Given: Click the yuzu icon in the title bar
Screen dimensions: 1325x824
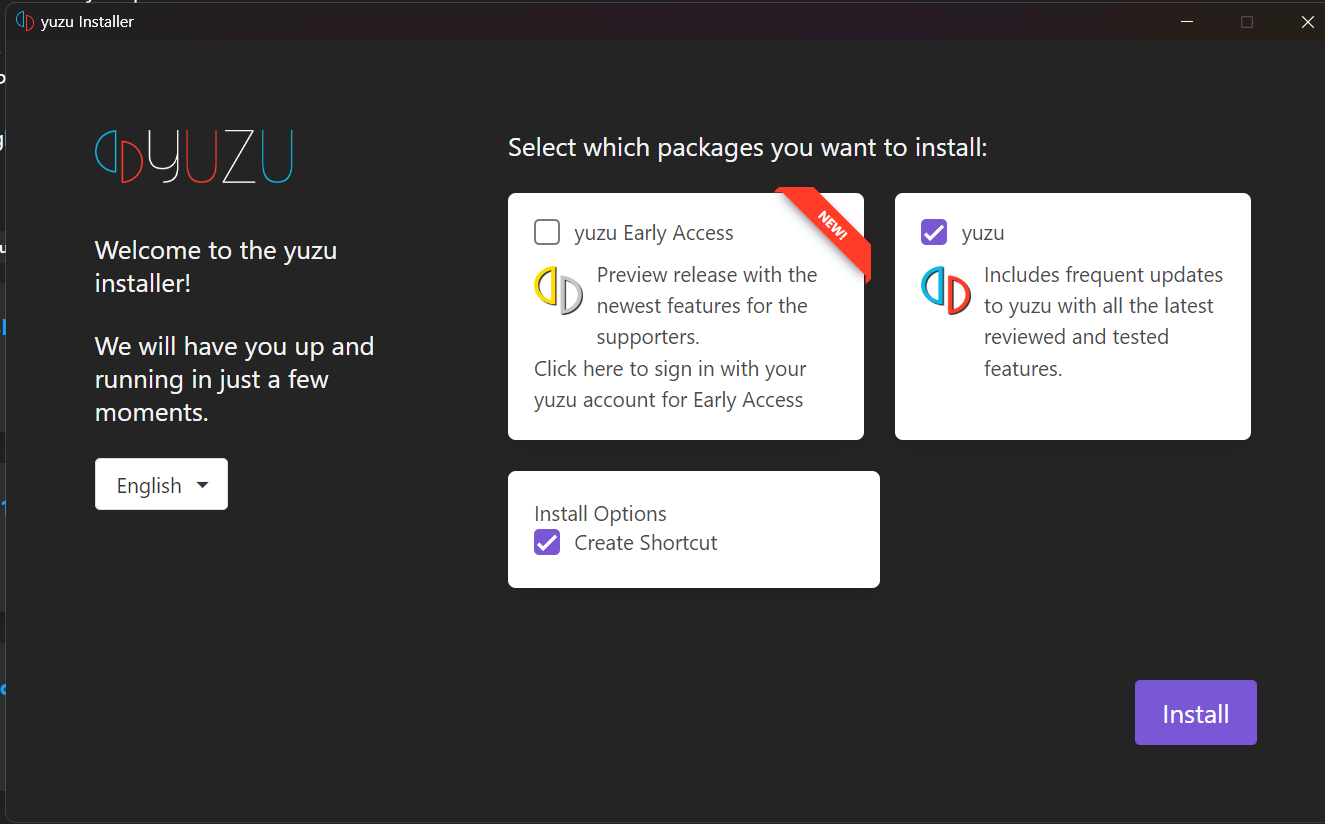Looking at the screenshot, I should 25,21.
